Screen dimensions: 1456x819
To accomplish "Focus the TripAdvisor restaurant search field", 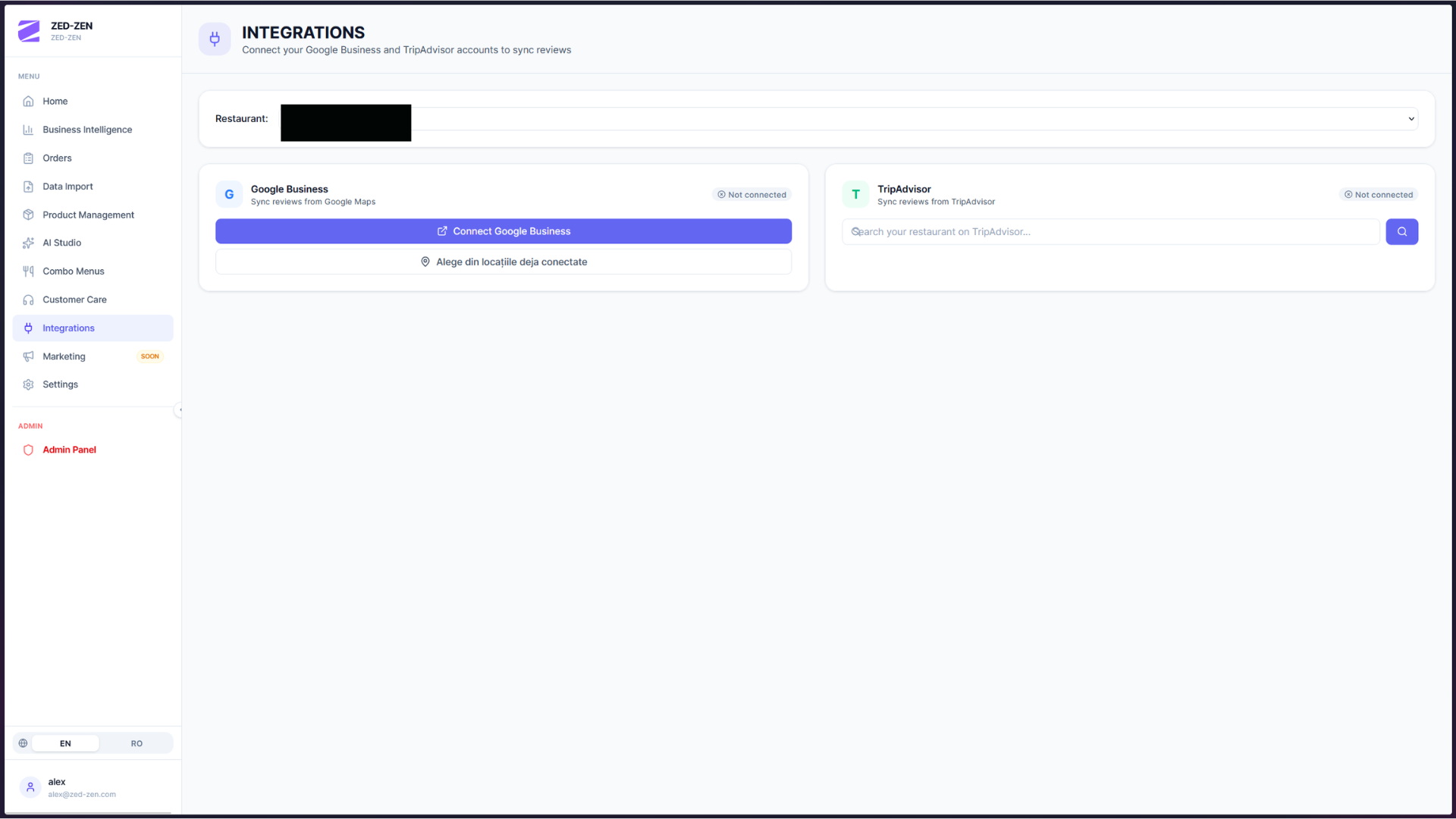I will 1110,231.
